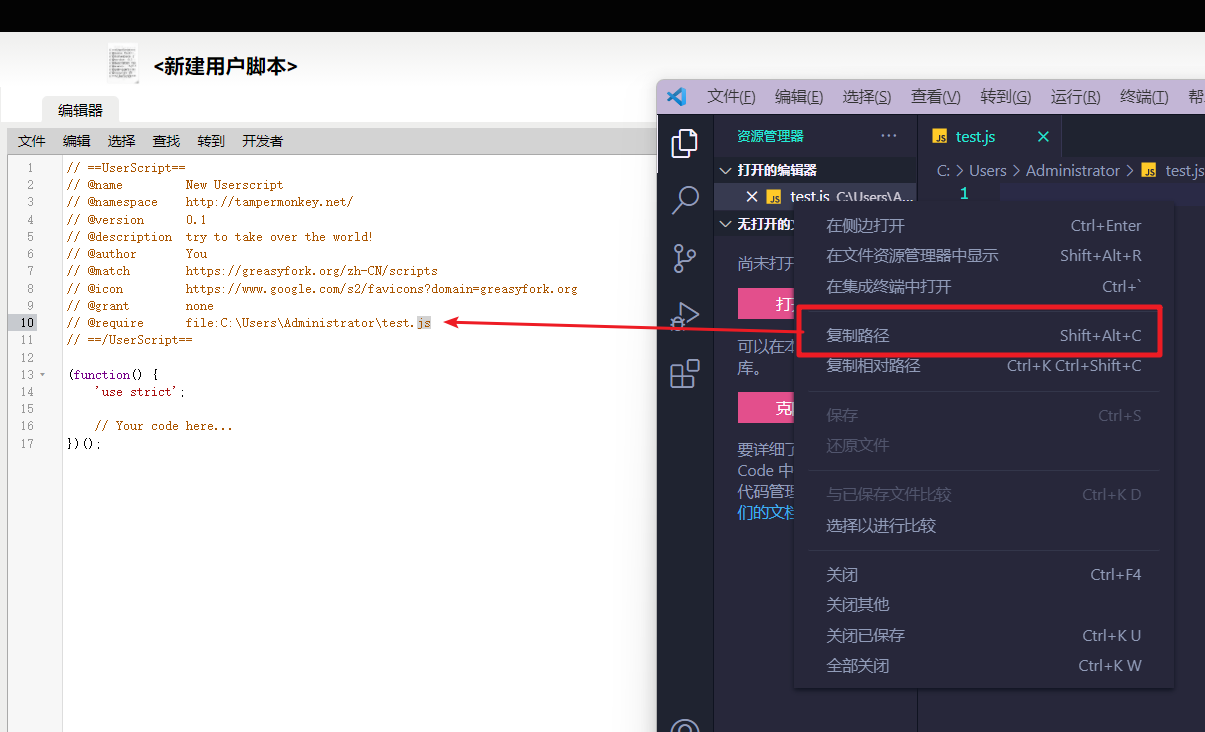This screenshot has width=1205, height=732.
Task: Collapse the 无打开的 folder section
Action: click(725, 225)
